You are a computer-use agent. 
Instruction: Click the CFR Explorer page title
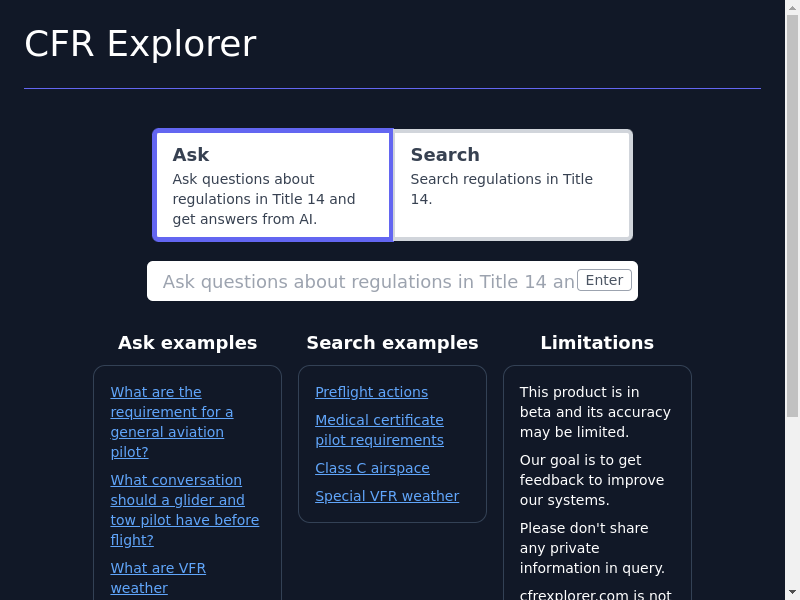click(140, 44)
